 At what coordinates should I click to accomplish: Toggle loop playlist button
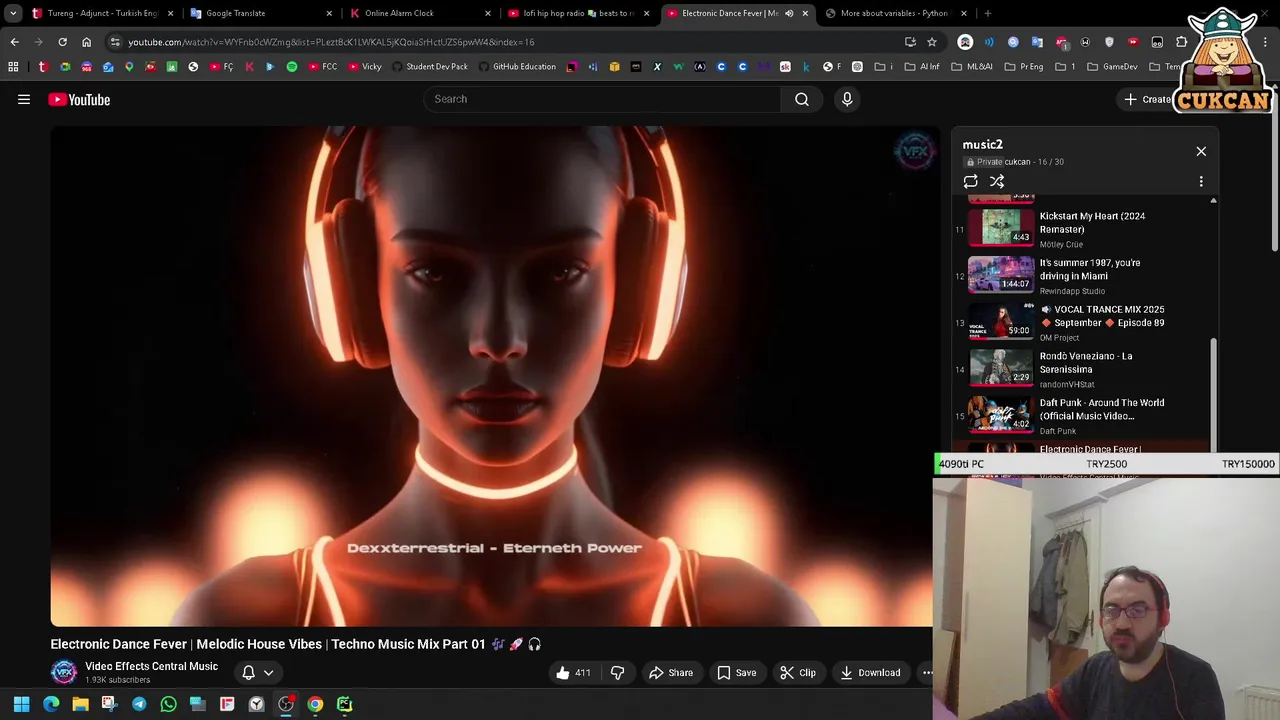970,181
